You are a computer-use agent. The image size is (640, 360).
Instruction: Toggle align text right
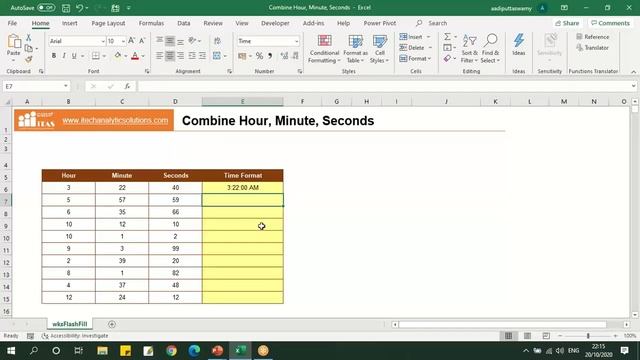pos(180,56)
